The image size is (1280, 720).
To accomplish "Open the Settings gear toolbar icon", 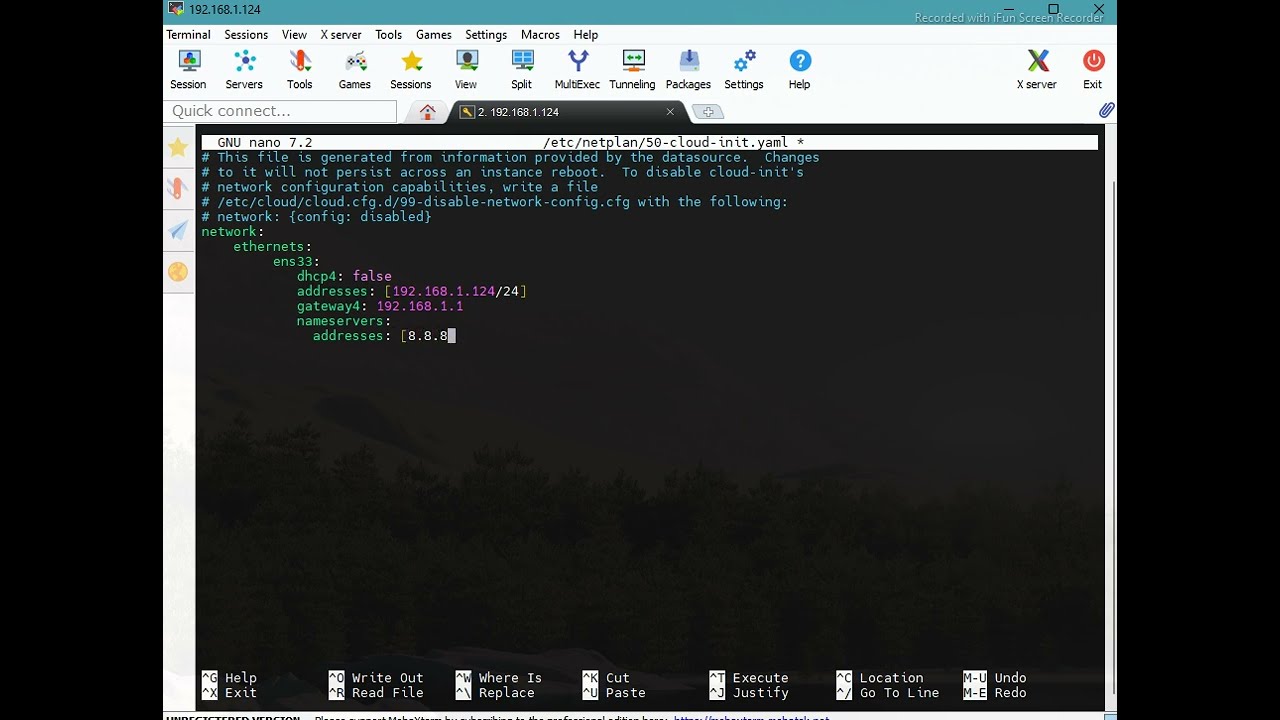I will point(744,70).
